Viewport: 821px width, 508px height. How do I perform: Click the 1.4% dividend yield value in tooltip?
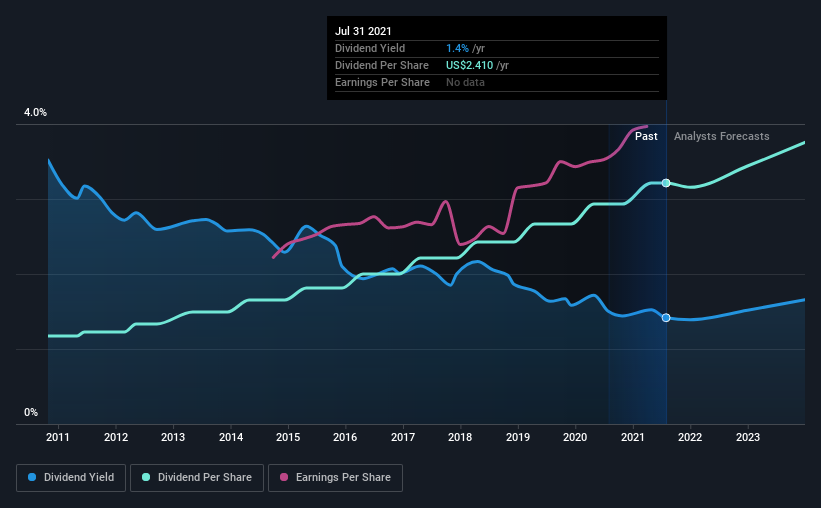457,48
